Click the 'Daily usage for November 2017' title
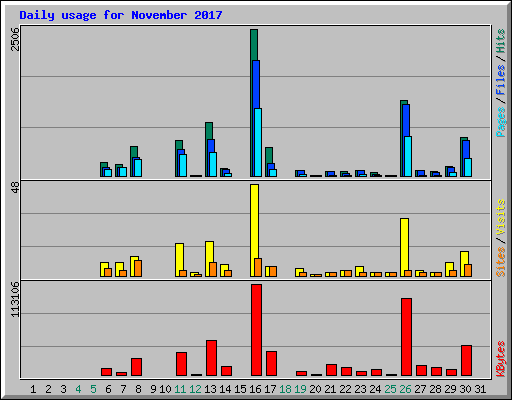Screen dimensions: 512x400 121,15
